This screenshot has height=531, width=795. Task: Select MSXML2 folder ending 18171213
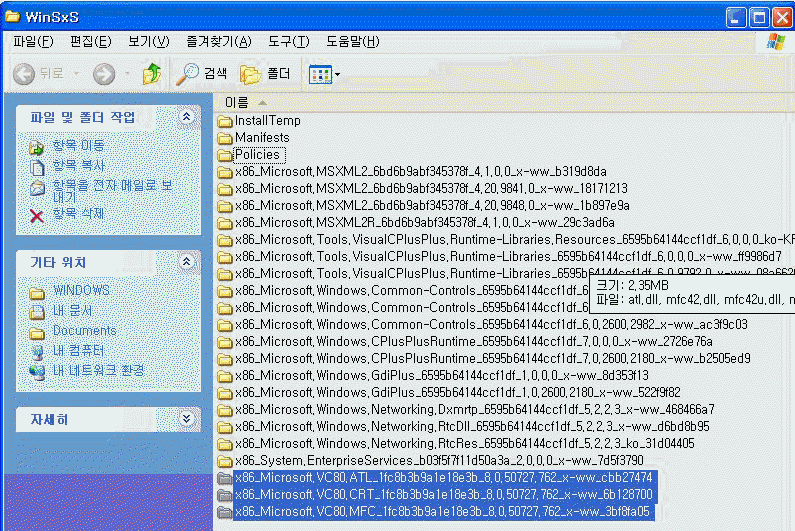pyautogui.click(x=431, y=189)
